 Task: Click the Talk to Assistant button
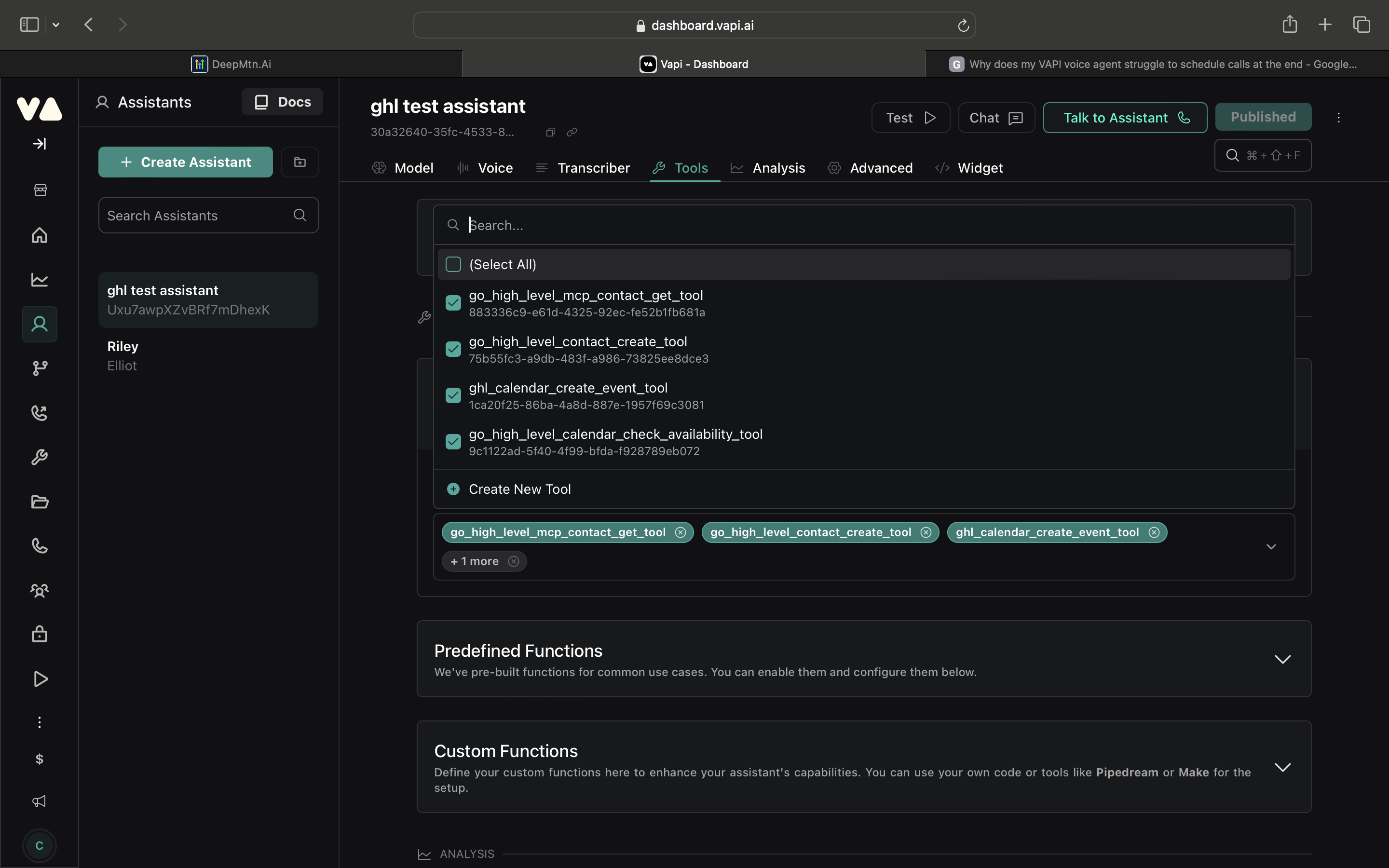click(x=1124, y=118)
